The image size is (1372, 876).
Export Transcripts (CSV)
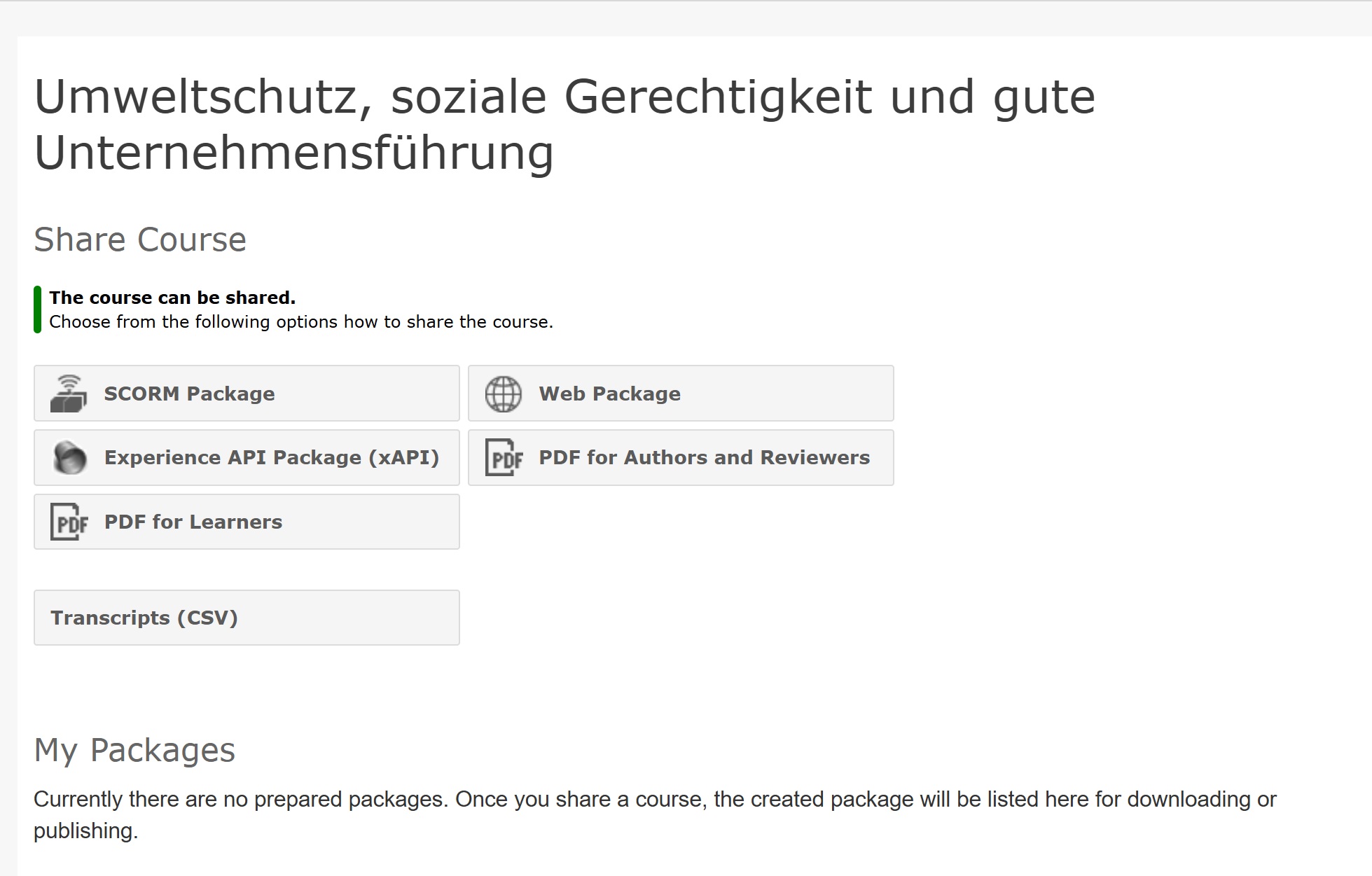[x=246, y=618]
